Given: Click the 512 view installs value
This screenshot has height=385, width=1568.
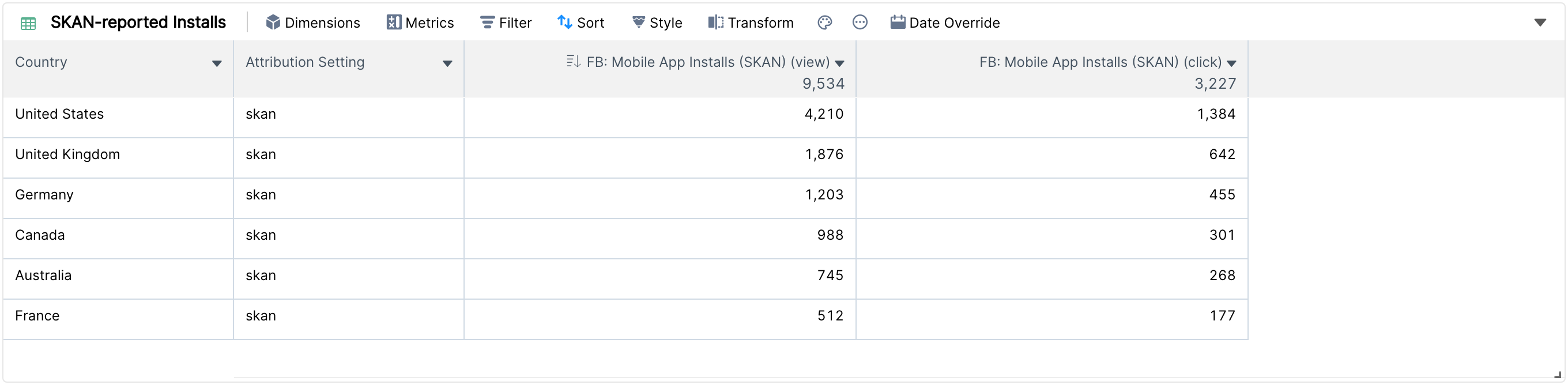Looking at the screenshot, I should pyautogui.click(x=830, y=316).
